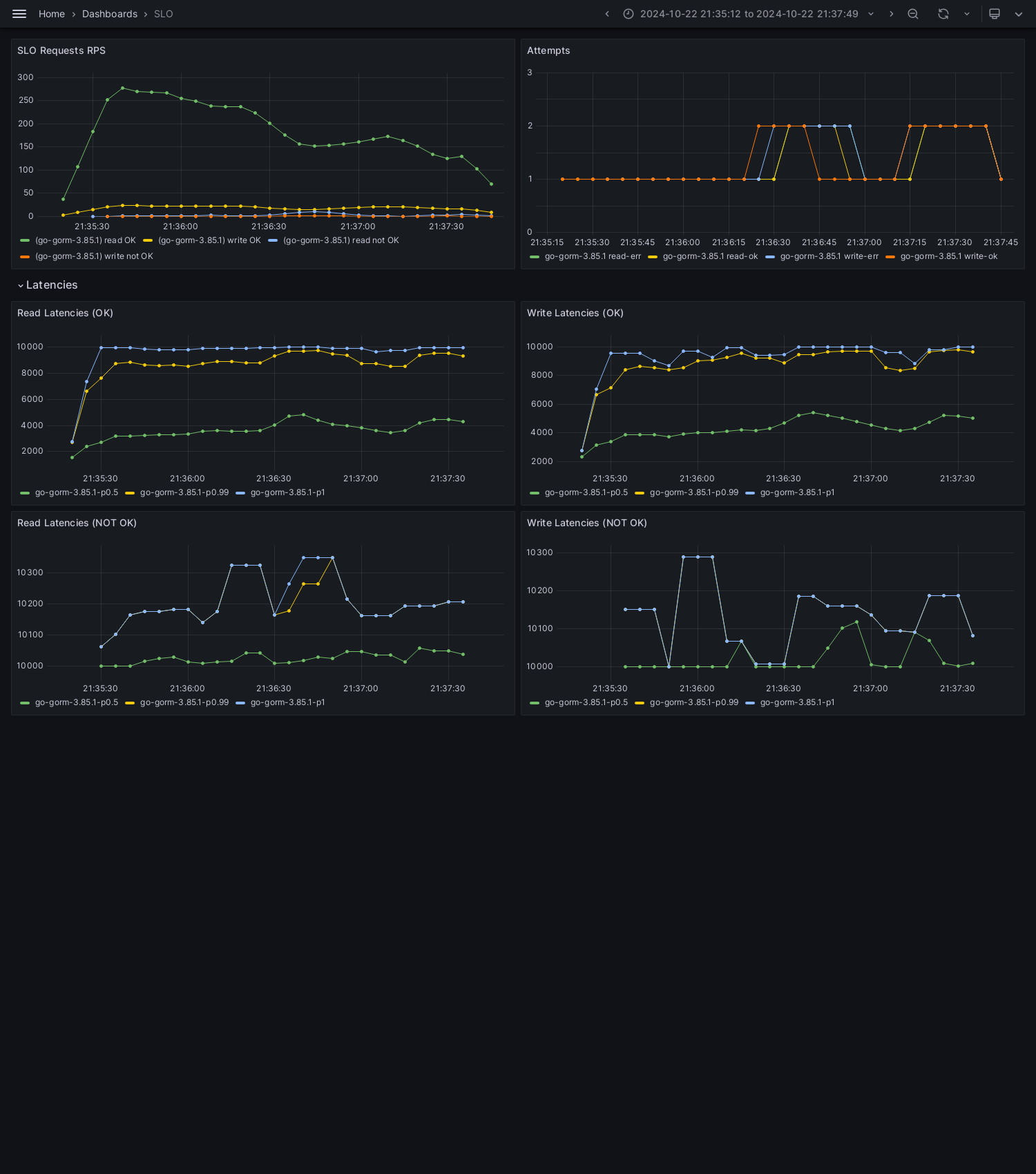Viewport: 1036px width, 1174px height.
Task: Zoom out the time range
Action: pos(913,14)
